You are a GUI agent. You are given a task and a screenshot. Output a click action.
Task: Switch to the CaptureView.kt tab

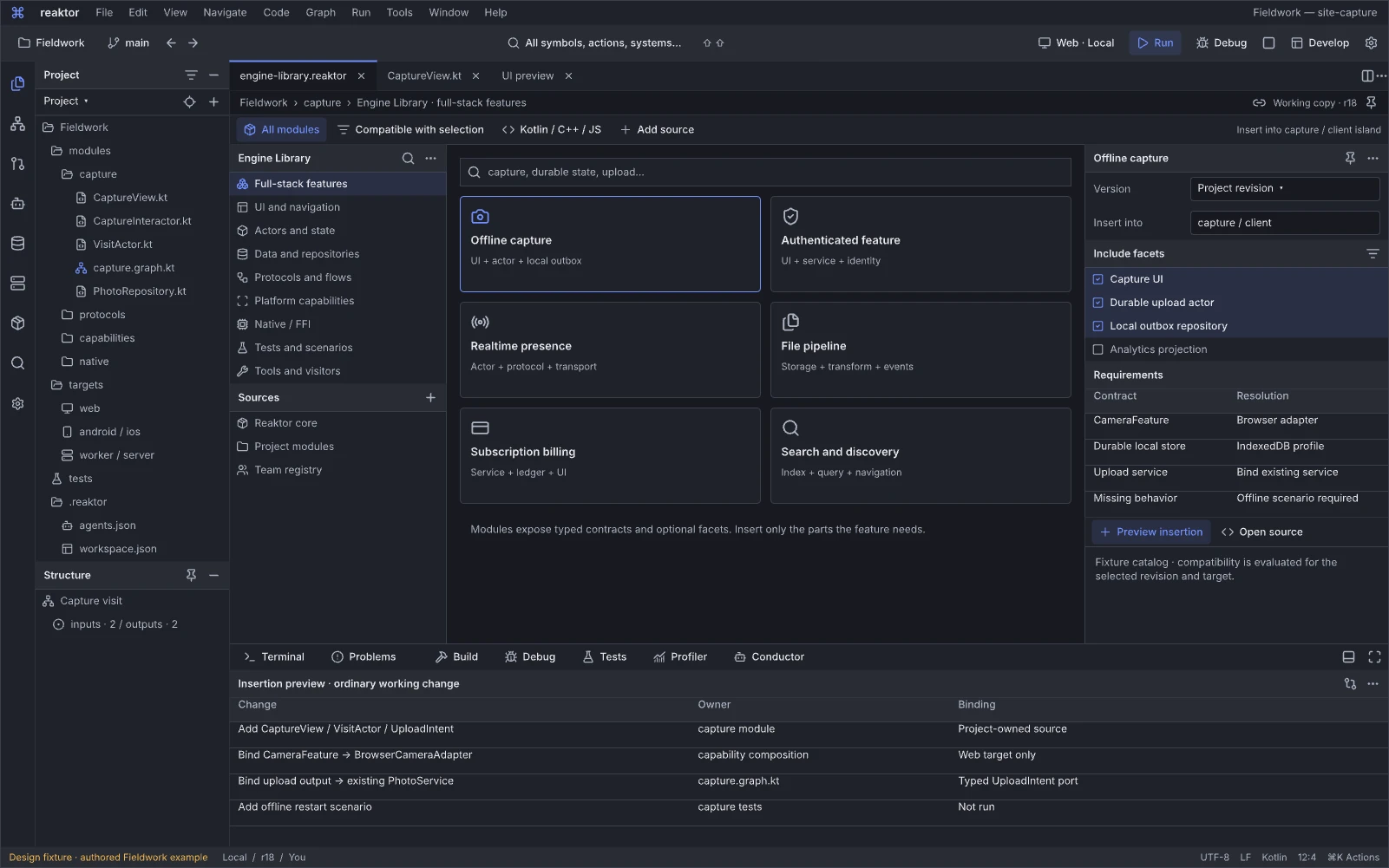(423, 75)
